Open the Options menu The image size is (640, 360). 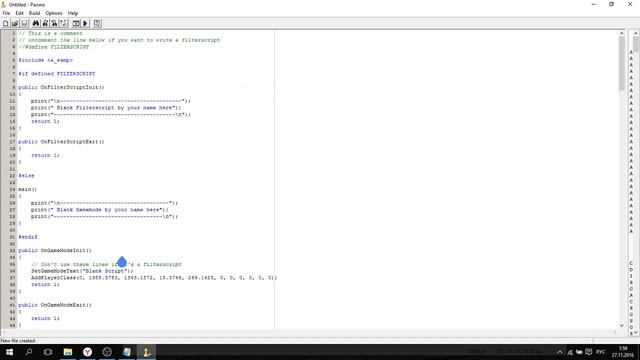pyautogui.click(x=54, y=13)
